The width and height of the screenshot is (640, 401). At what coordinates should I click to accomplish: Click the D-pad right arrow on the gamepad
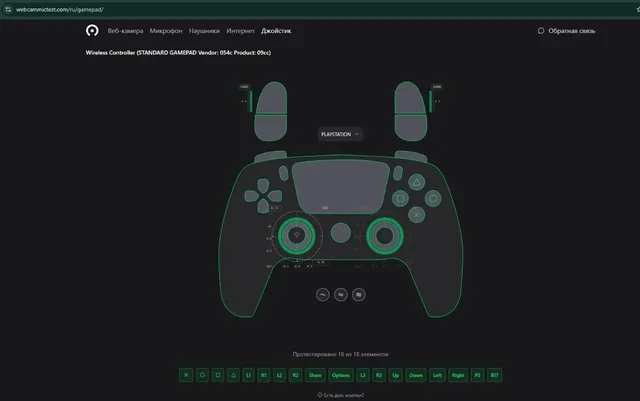(x=275, y=196)
